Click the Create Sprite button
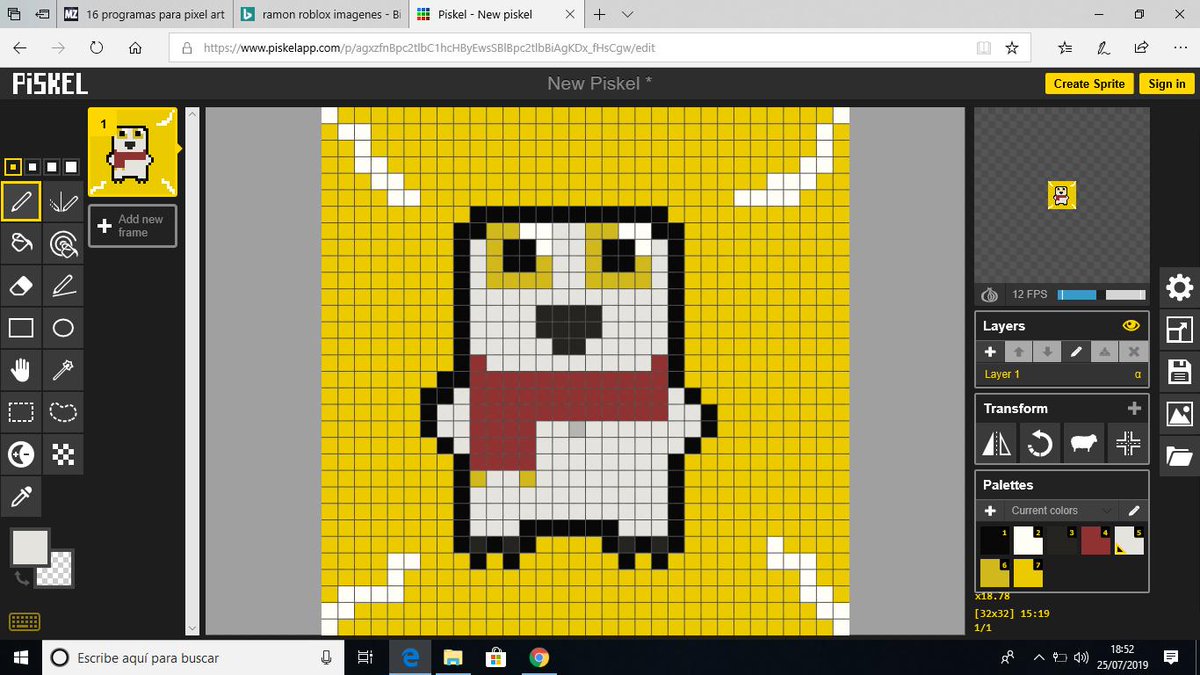The height and width of the screenshot is (675, 1200). [x=1089, y=84]
